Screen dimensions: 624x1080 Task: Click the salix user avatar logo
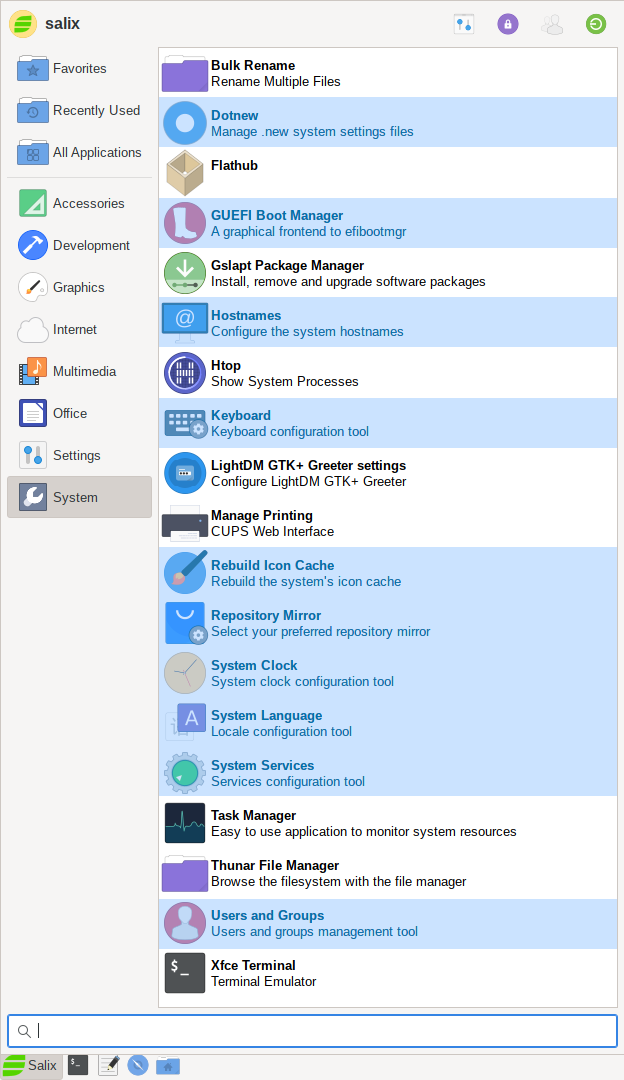coord(23,24)
